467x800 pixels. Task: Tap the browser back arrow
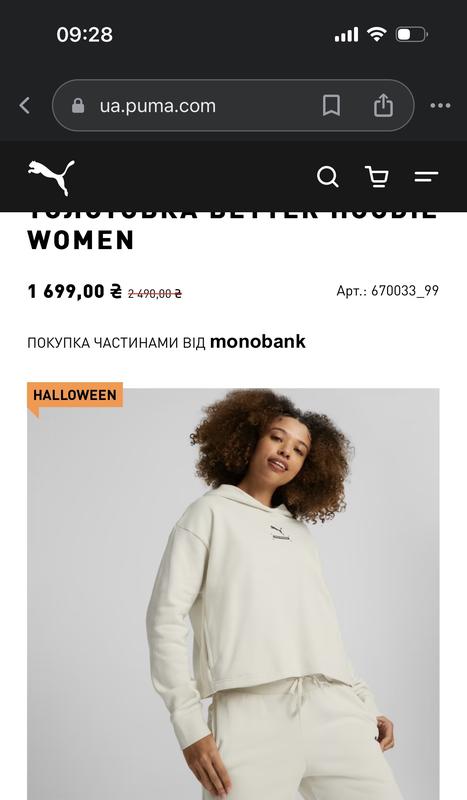[x=24, y=106]
